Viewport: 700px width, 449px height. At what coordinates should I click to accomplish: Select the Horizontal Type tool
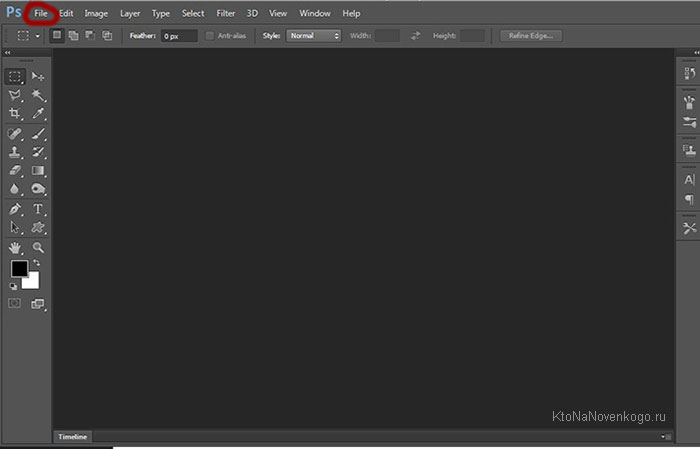pos(38,209)
